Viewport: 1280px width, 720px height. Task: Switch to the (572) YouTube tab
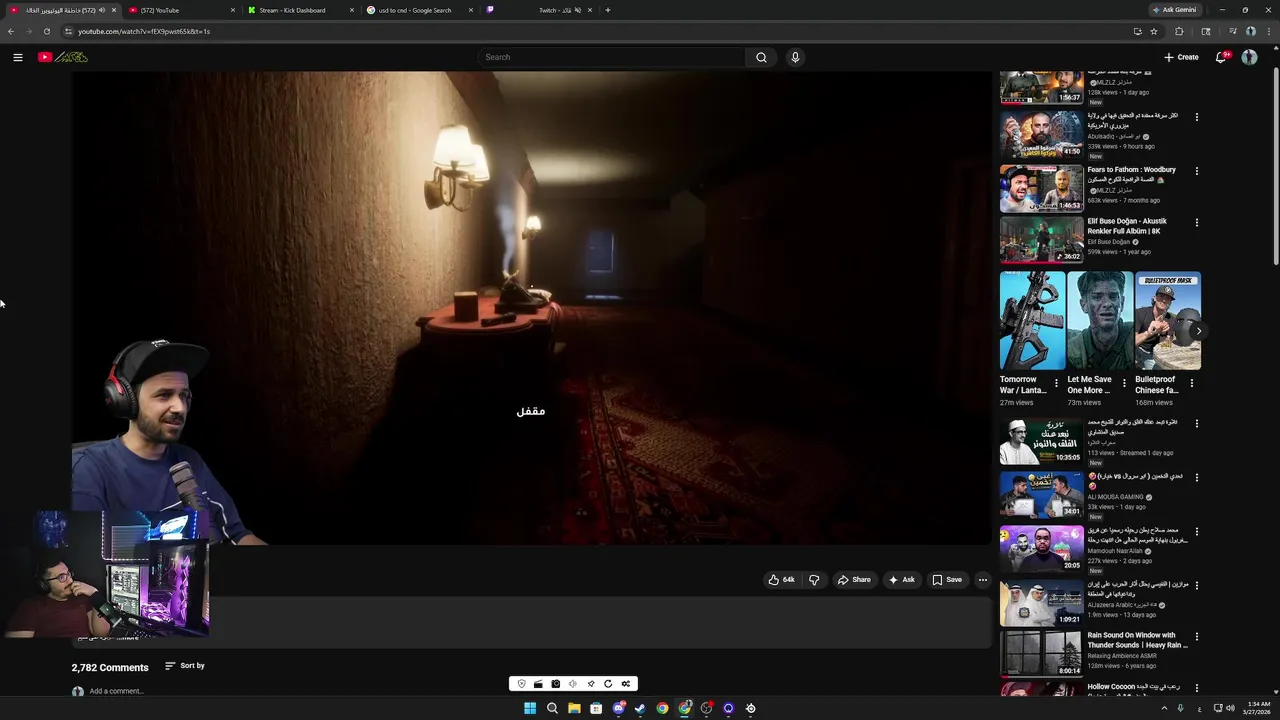[x=182, y=10]
